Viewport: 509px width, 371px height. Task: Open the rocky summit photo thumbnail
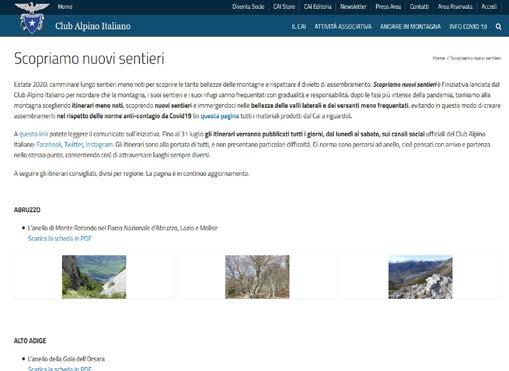[420, 277]
